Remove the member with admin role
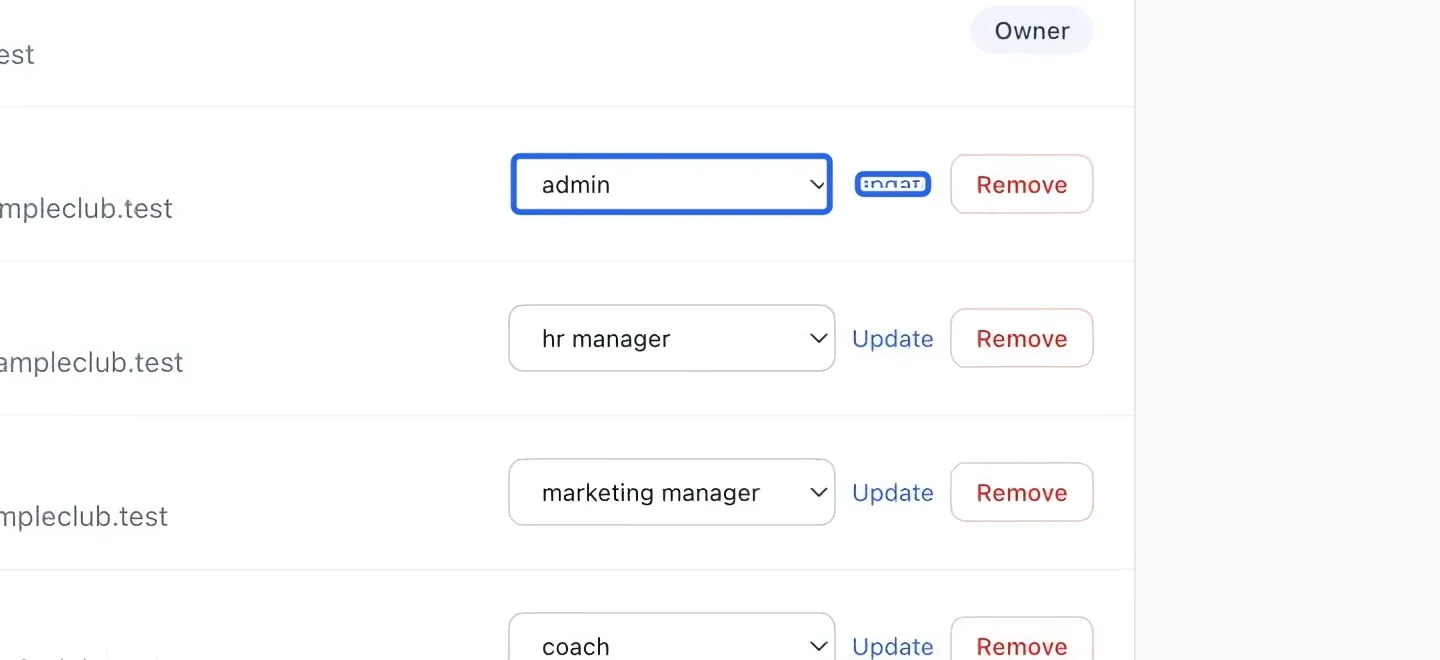 (1021, 184)
